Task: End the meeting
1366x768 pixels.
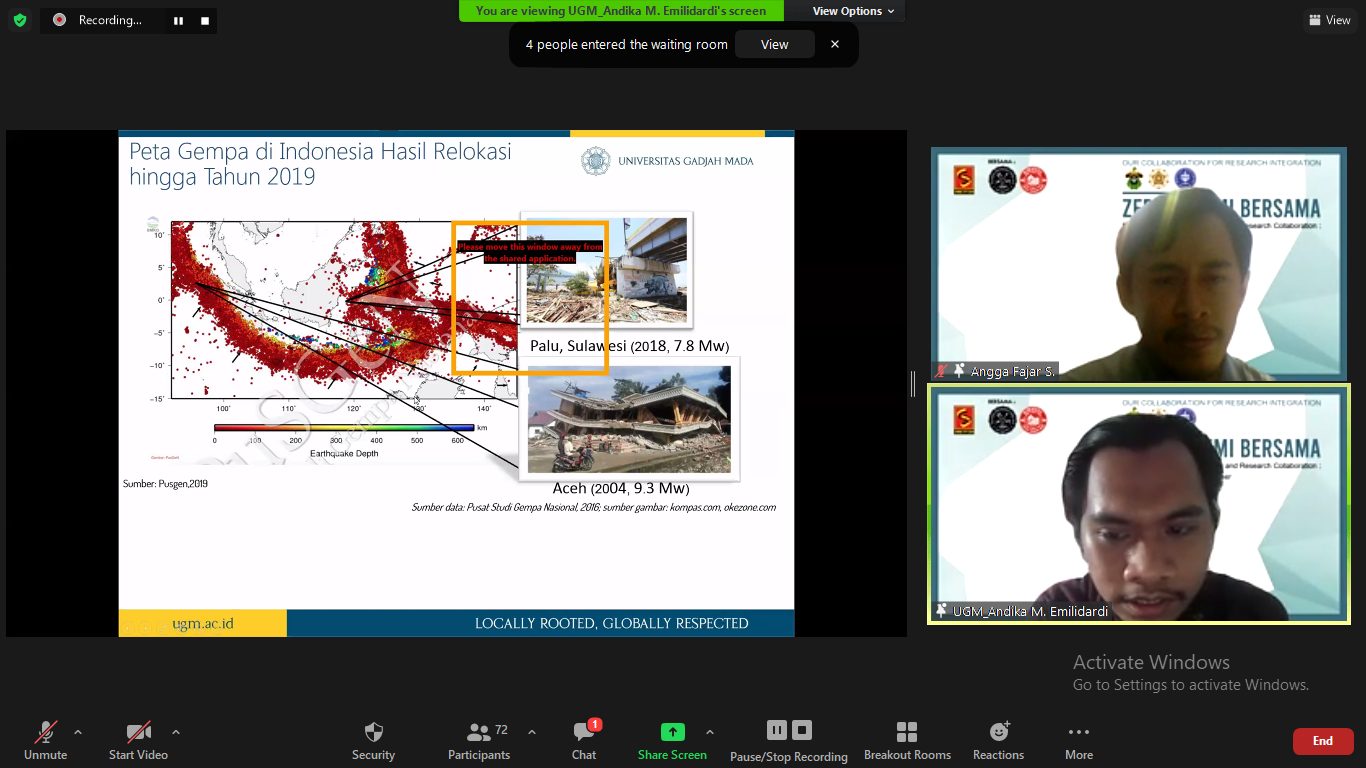Action: [x=1322, y=741]
